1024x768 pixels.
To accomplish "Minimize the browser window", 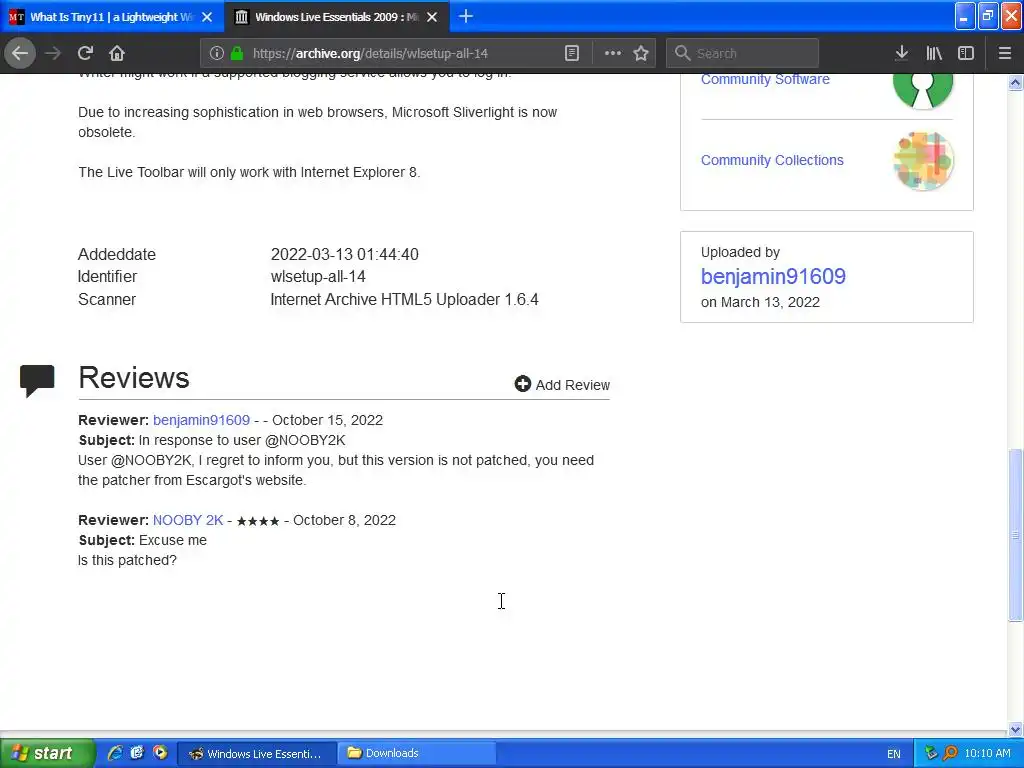I will [x=965, y=16].
